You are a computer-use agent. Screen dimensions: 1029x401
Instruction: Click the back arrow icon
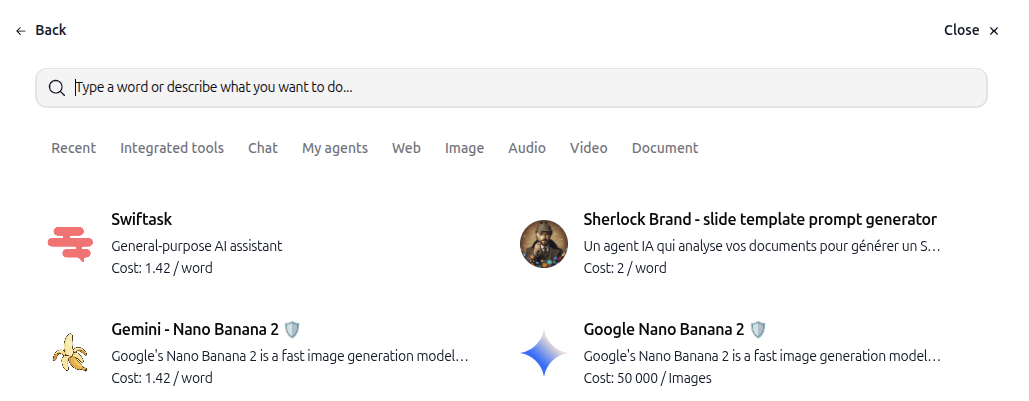click(21, 31)
